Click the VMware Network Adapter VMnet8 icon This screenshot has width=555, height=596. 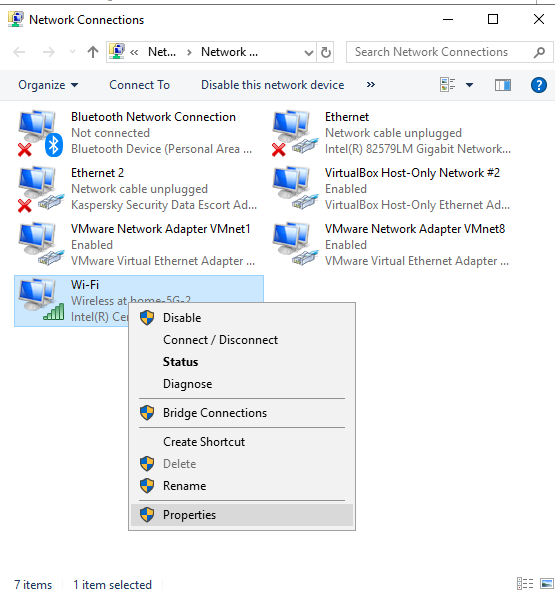click(295, 245)
